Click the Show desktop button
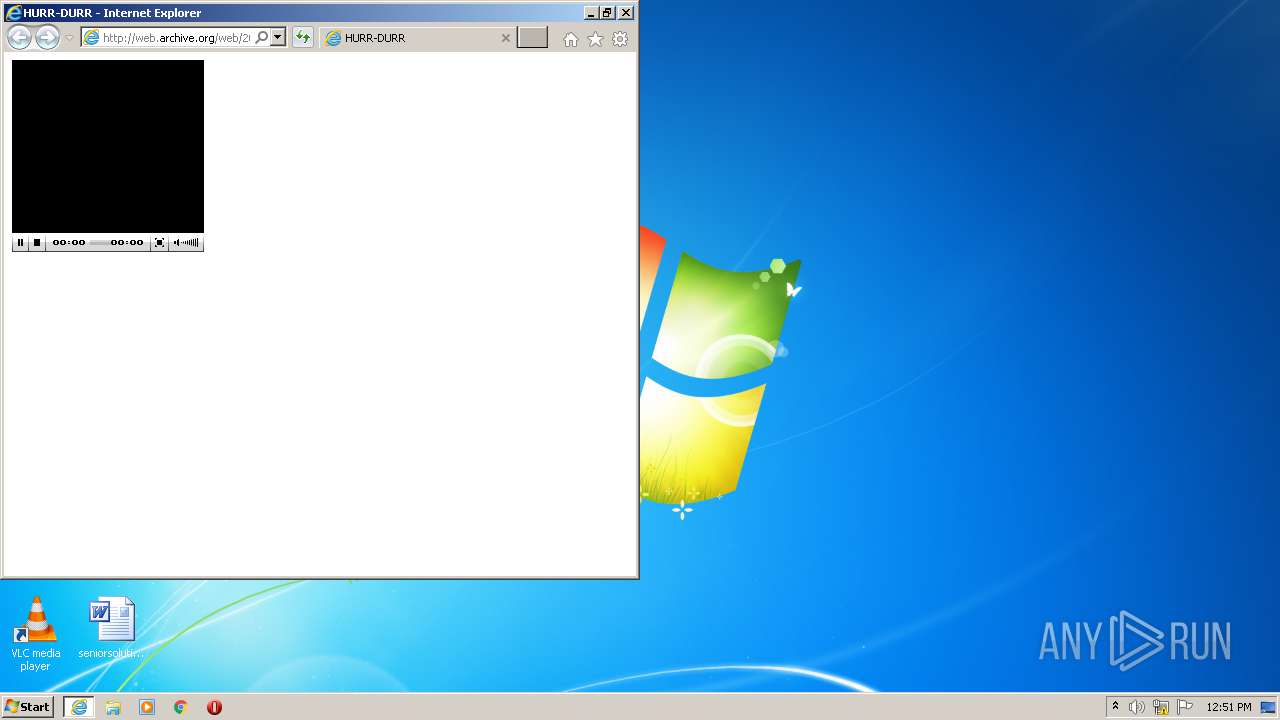1280x720 pixels. [1269, 707]
